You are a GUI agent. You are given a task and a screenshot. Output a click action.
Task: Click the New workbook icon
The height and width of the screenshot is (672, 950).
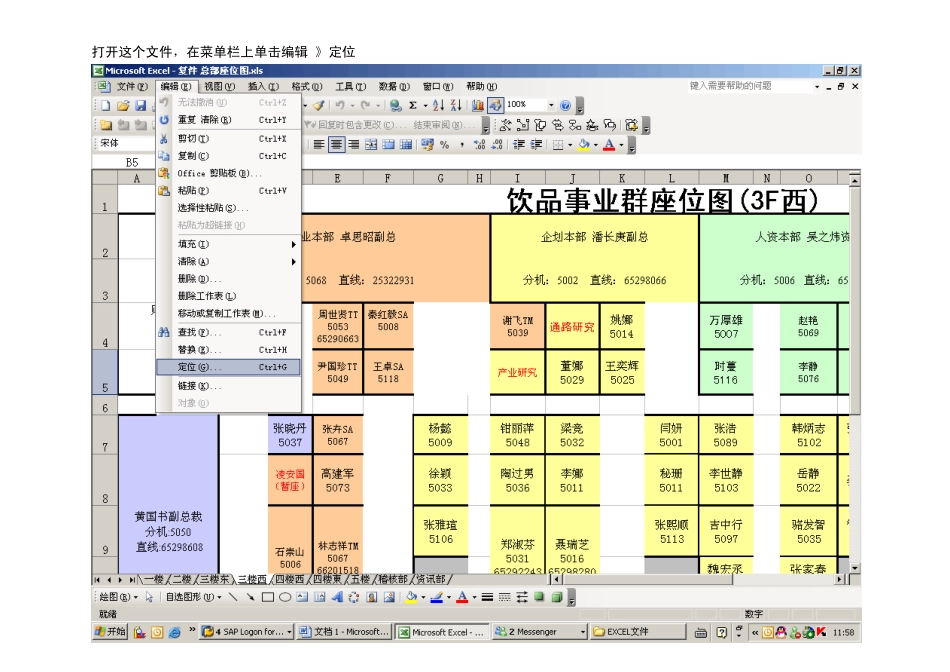pyautogui.click(x=106, y=106)
